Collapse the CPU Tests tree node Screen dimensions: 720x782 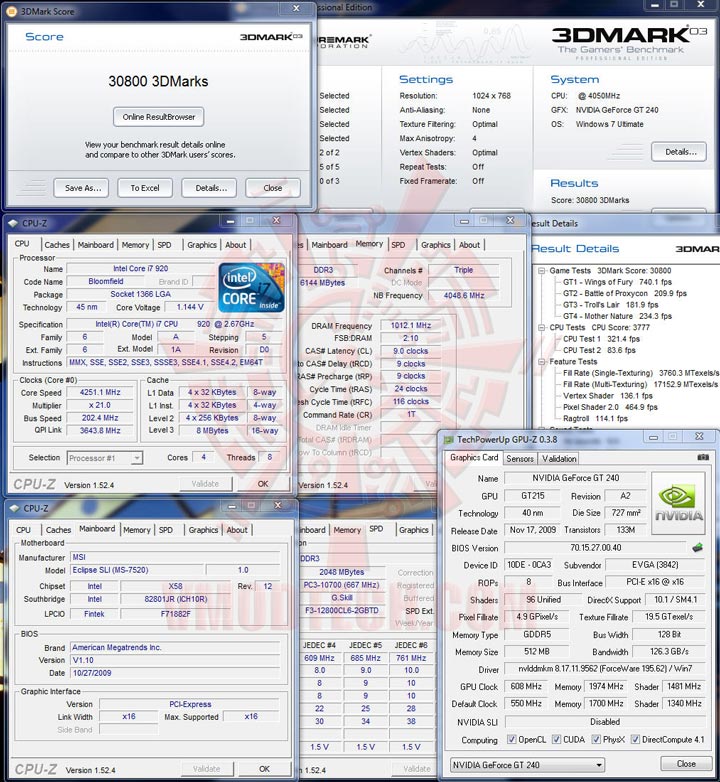[x=541, y=328]
